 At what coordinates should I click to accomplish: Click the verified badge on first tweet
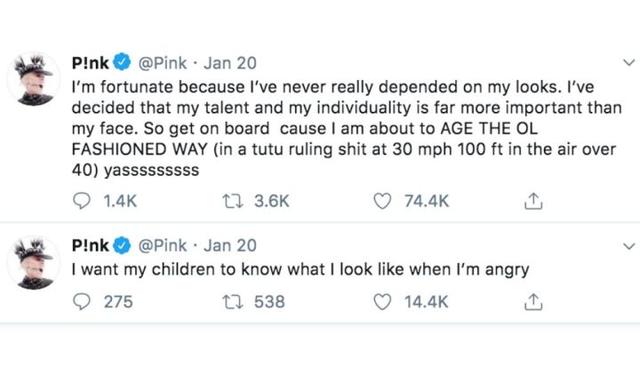[x=122, y=62]
